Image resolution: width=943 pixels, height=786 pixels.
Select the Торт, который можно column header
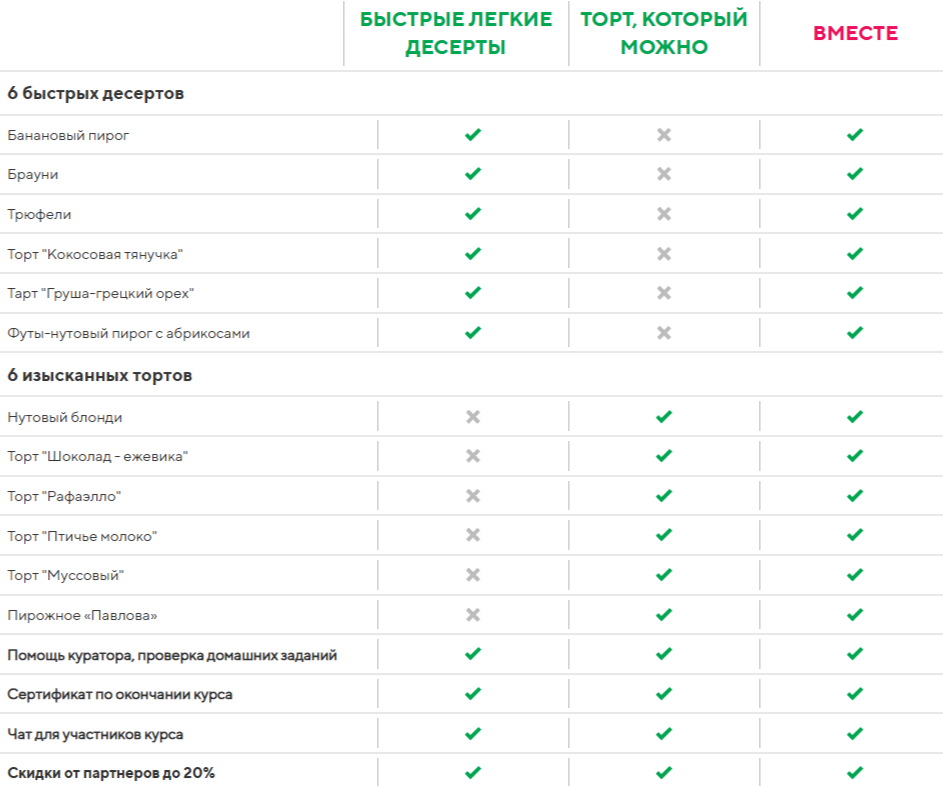[x=664, y=34]
